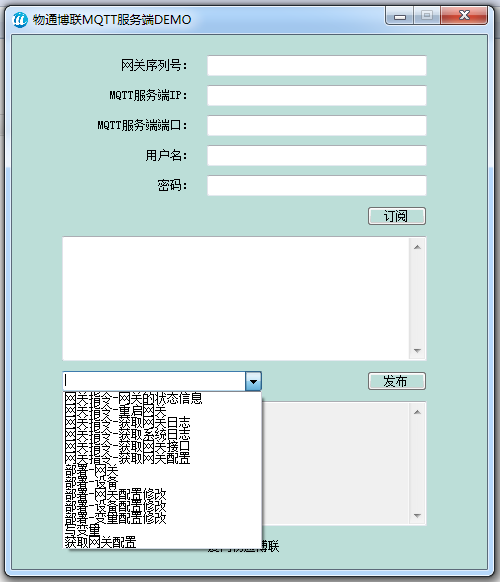500x582 pixels.
Task: Click the 订阅 button
Action: [397, 216]
